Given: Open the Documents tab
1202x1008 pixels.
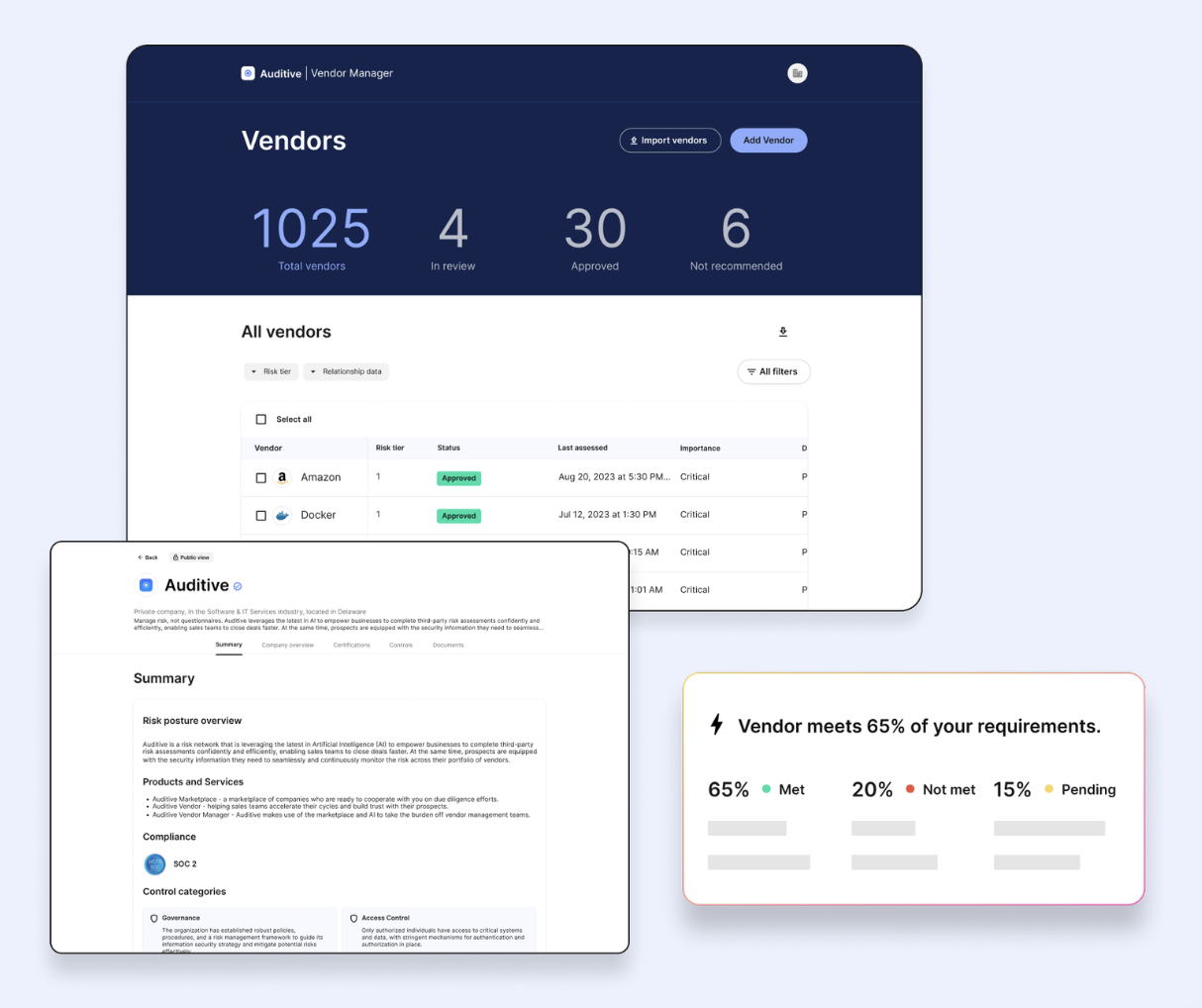Looking at the screenshot, I should [x=448, y=645].
